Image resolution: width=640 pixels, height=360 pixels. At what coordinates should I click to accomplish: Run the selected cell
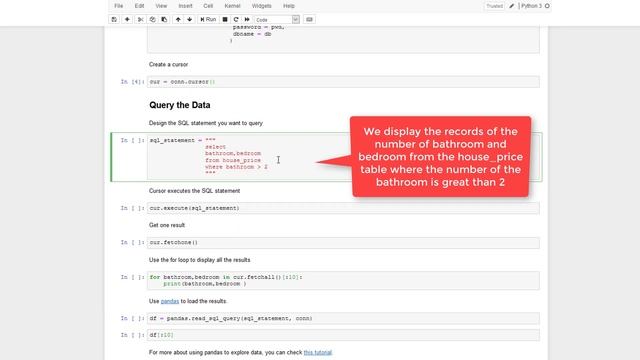pyautogui.click(x=208, y=20)
